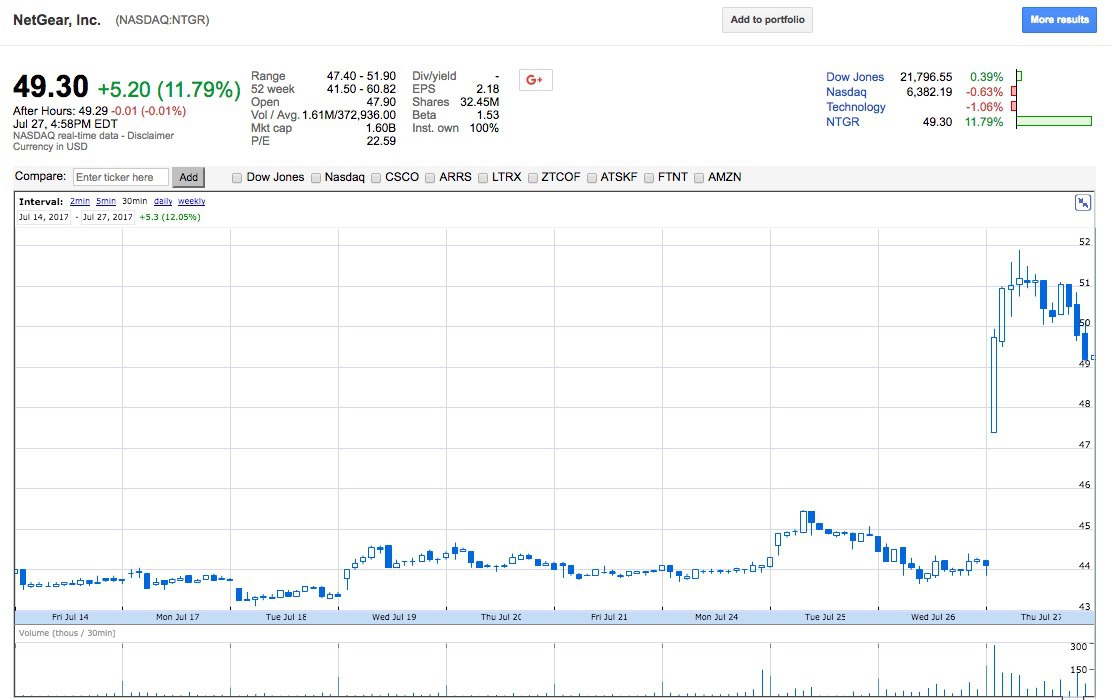This screenshot has height=700, width=1112.
Task: Click the EPS value 2.18
Action: tap(487, 89)
